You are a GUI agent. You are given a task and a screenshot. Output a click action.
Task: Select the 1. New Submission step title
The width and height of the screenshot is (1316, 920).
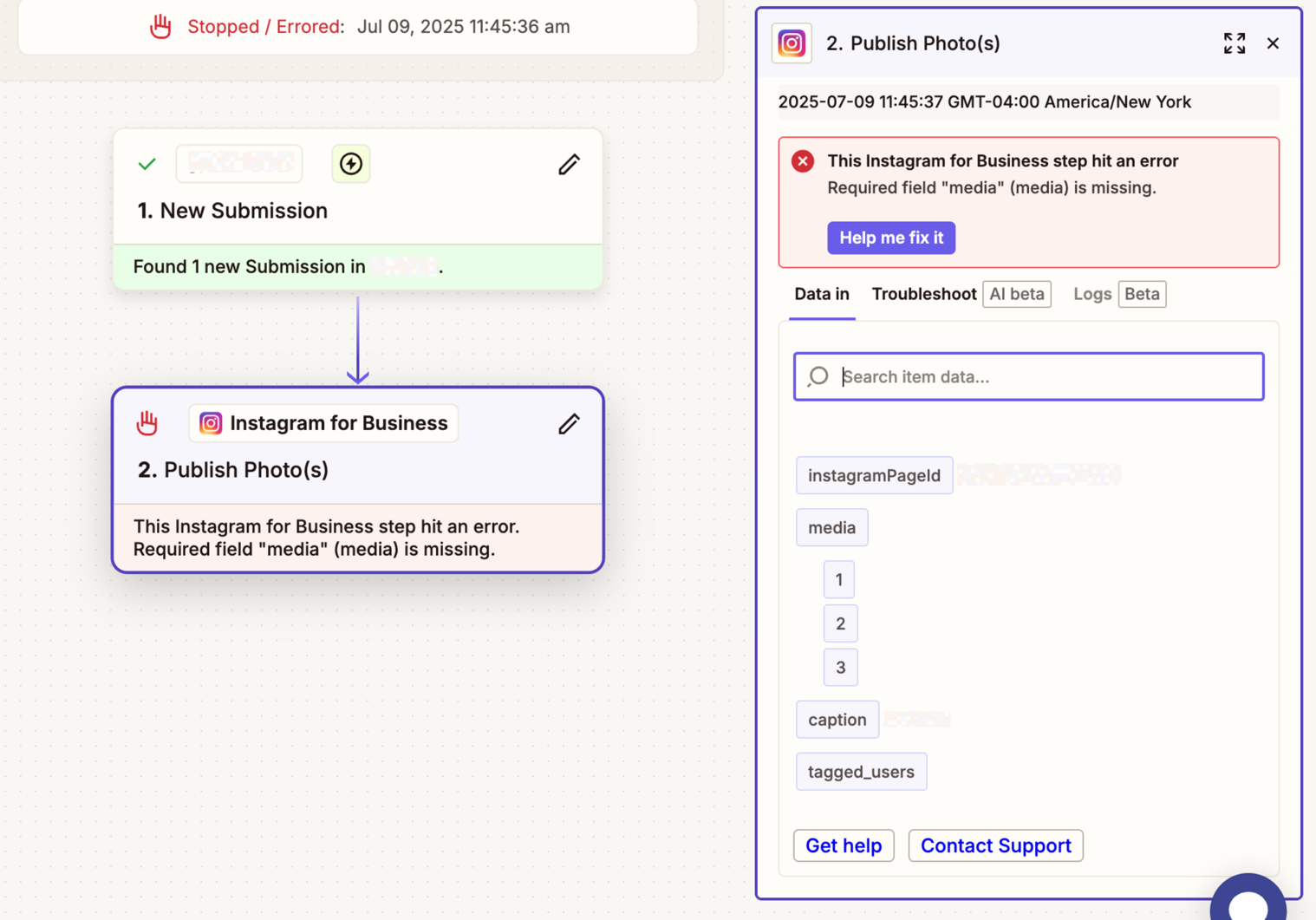(x=232, y=211)
